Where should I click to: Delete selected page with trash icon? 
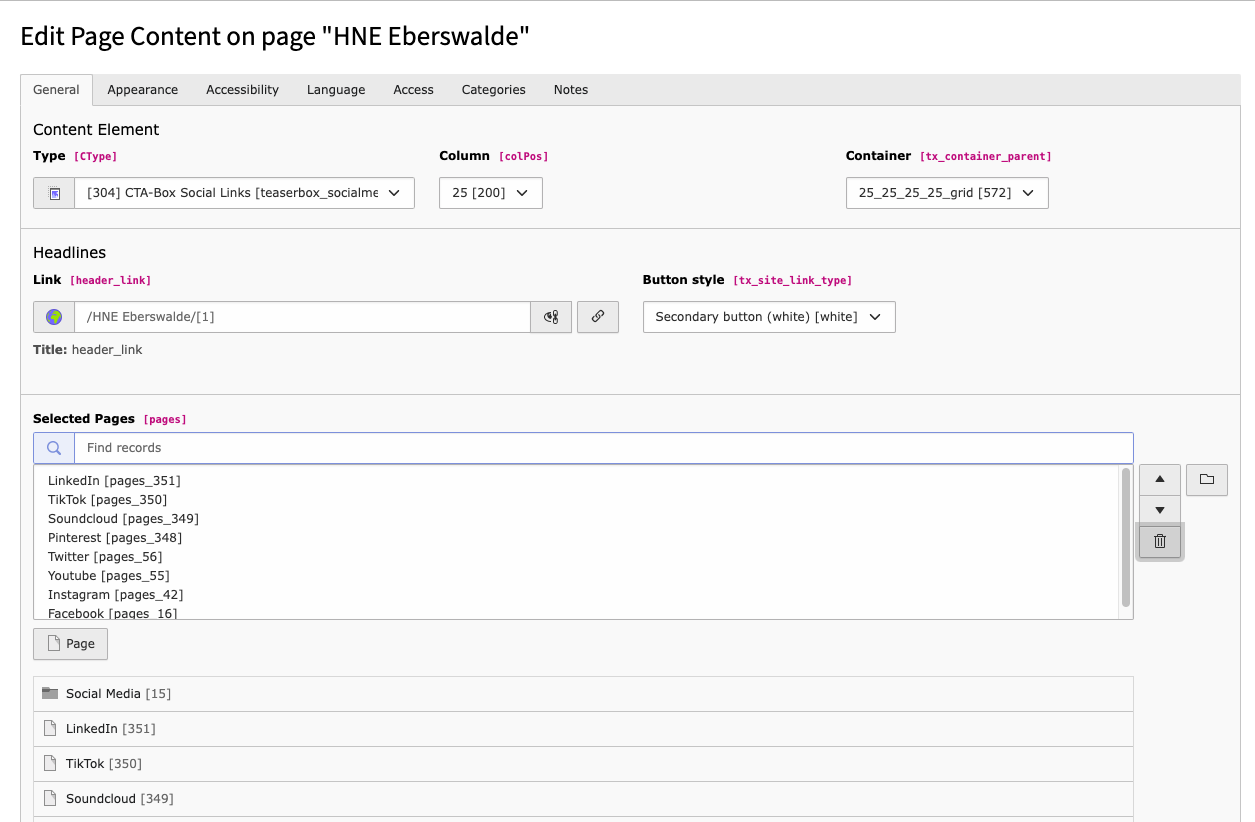pyautogui.click(x=1160, y=542)
